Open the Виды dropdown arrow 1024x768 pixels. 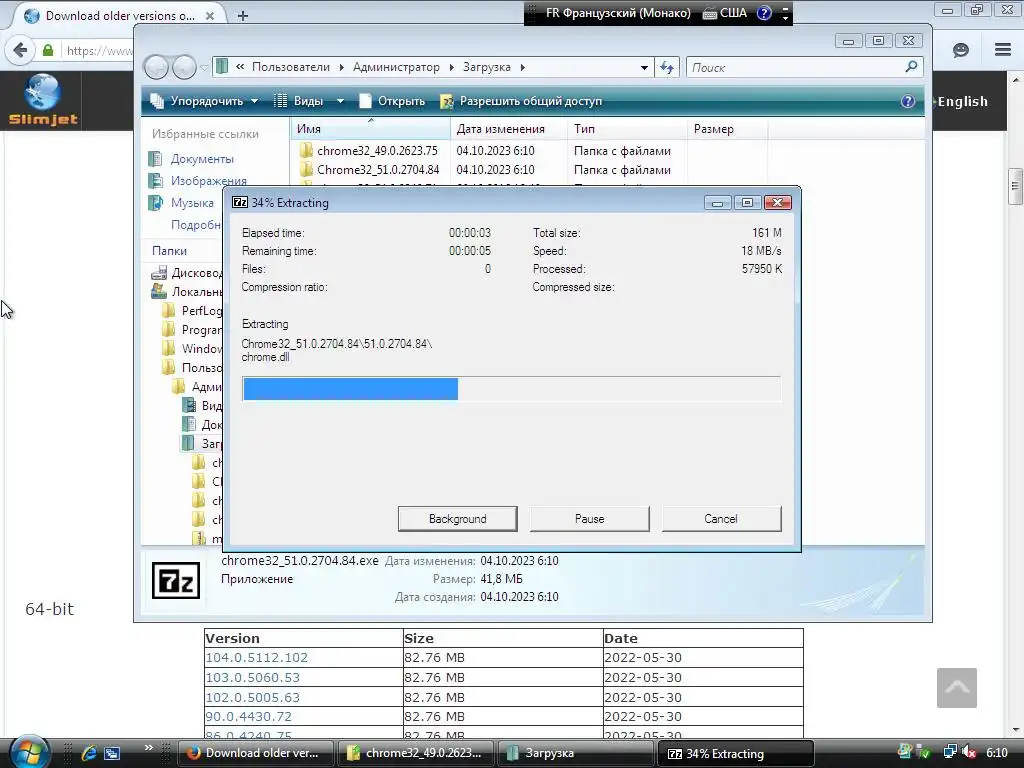pyautogui.click(x=340, y=101)
